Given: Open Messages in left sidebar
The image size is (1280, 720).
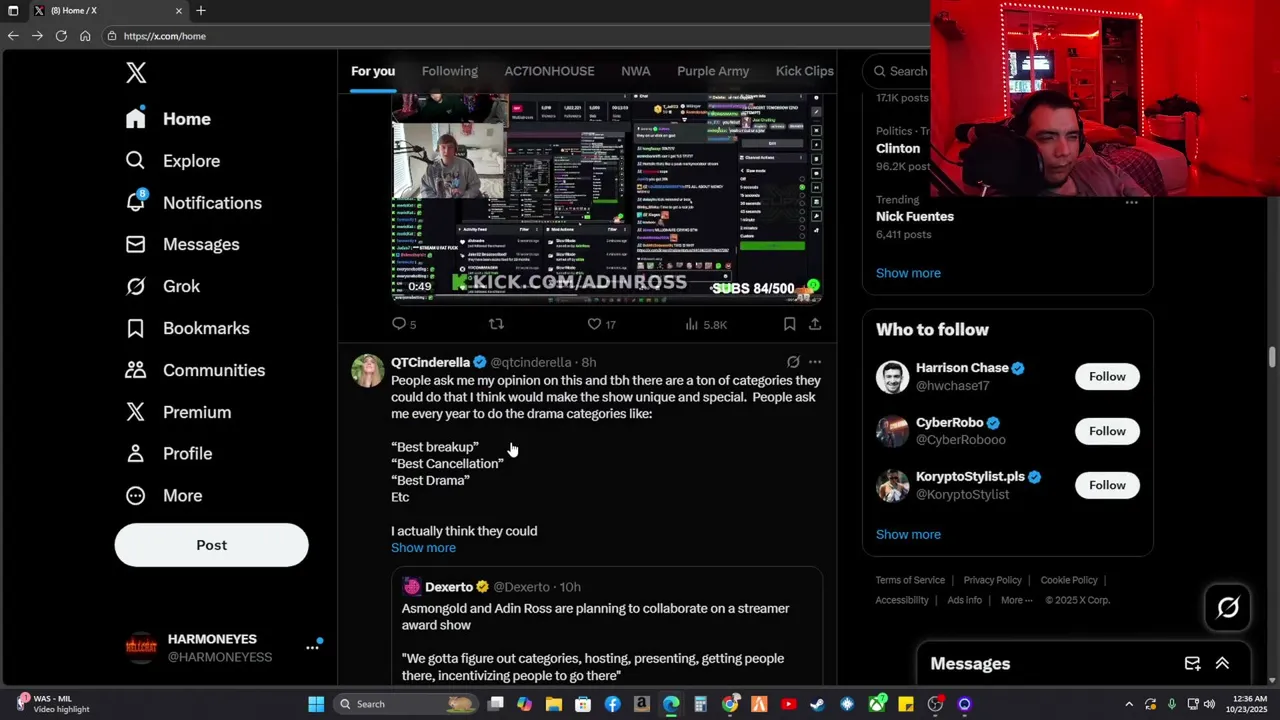Looking at the screenshot, I should tap(182, 245).
